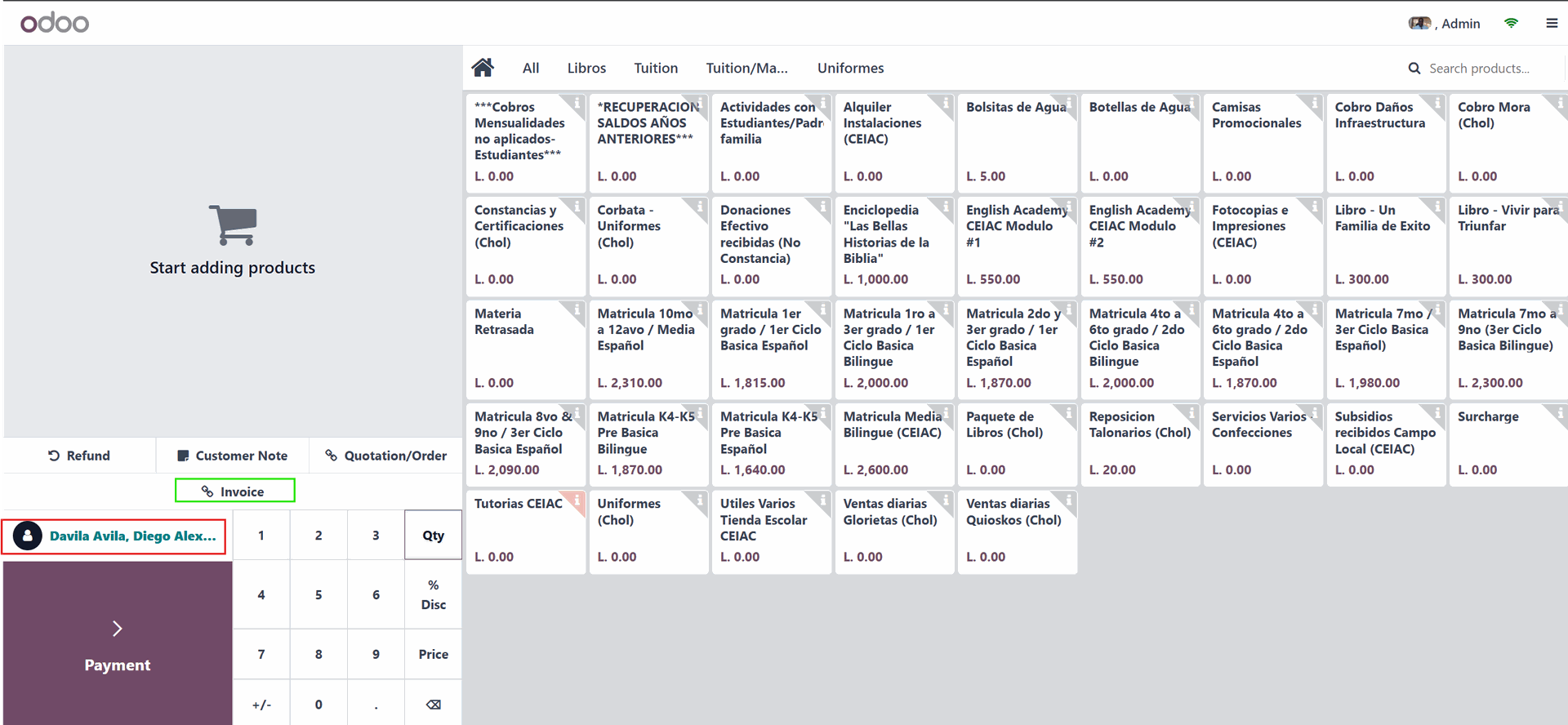Click the Odoo logo

[55, 23]
